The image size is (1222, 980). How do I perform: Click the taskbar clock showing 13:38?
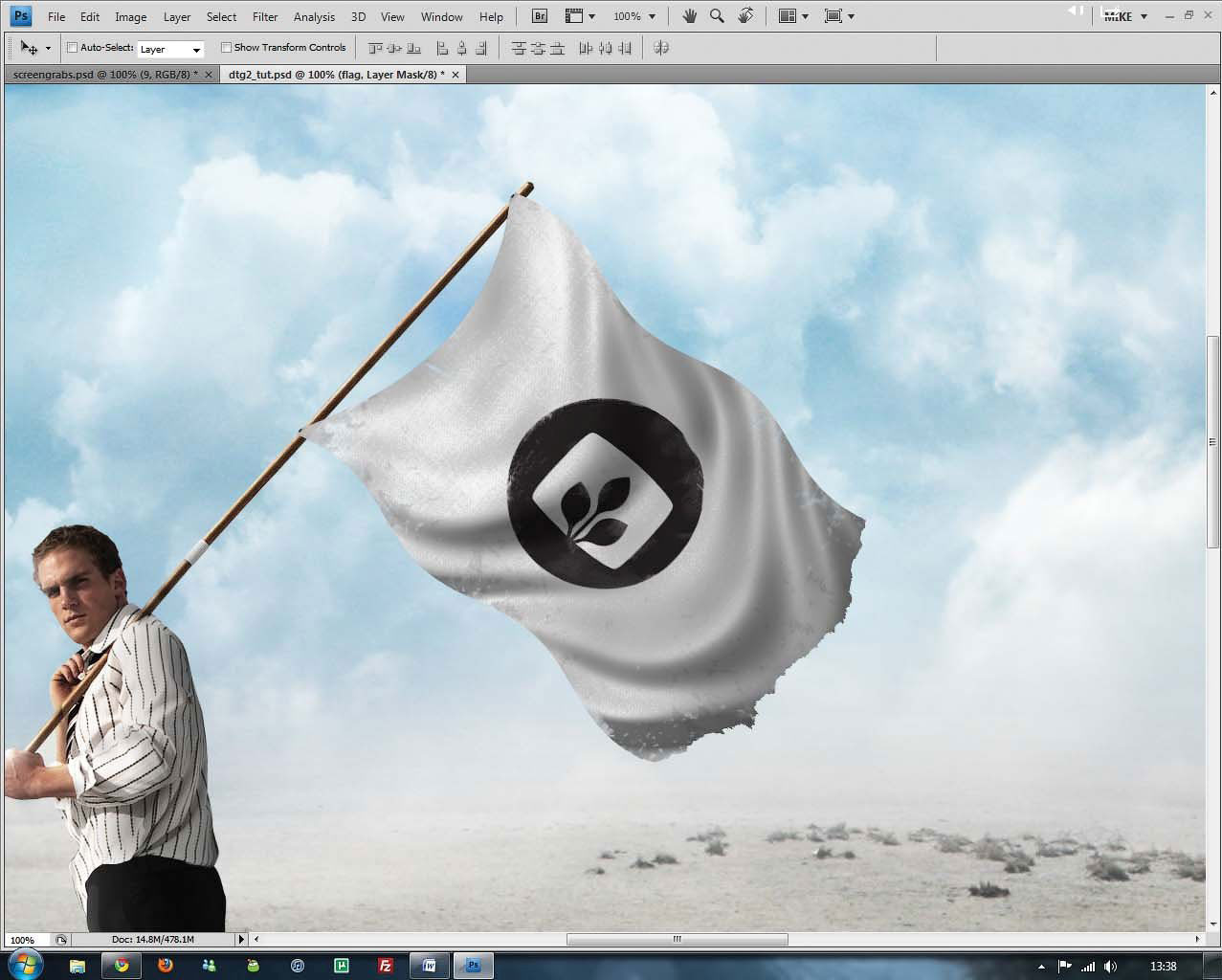pos(1163,967)
